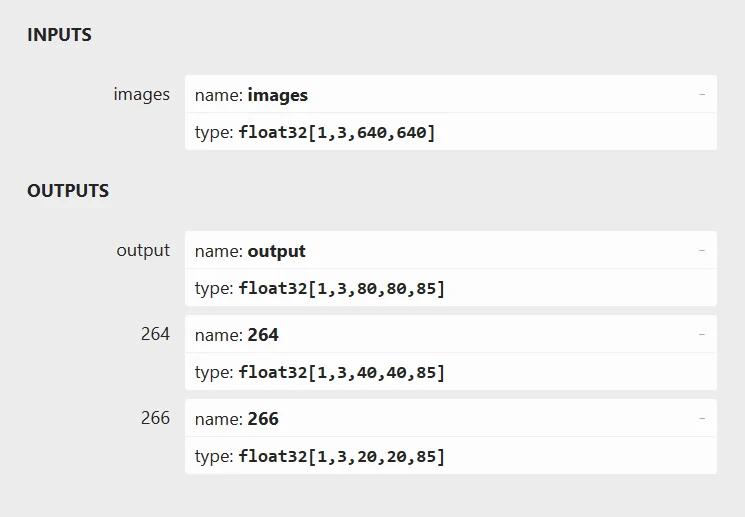Screen dimensions: 745x517
Task: Collapse the output entry details
Action: [702, 250]
